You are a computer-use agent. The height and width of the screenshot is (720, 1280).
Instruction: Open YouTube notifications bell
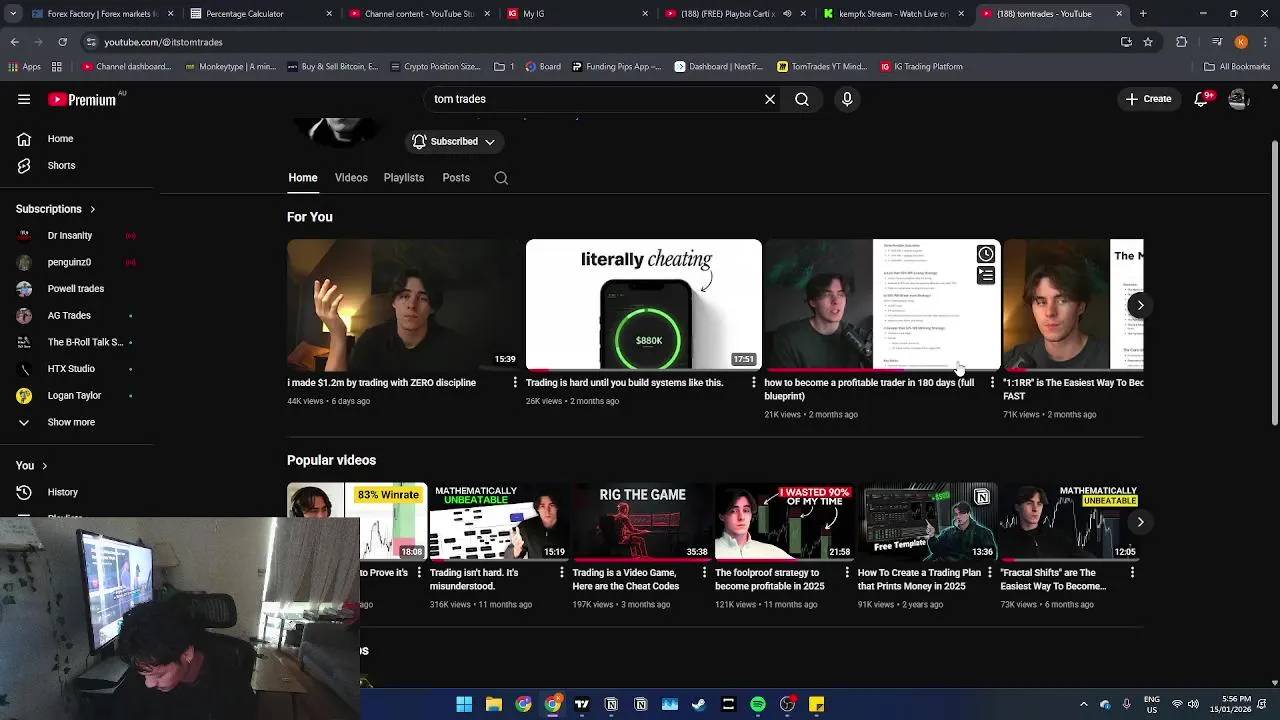coord(1201,99)
